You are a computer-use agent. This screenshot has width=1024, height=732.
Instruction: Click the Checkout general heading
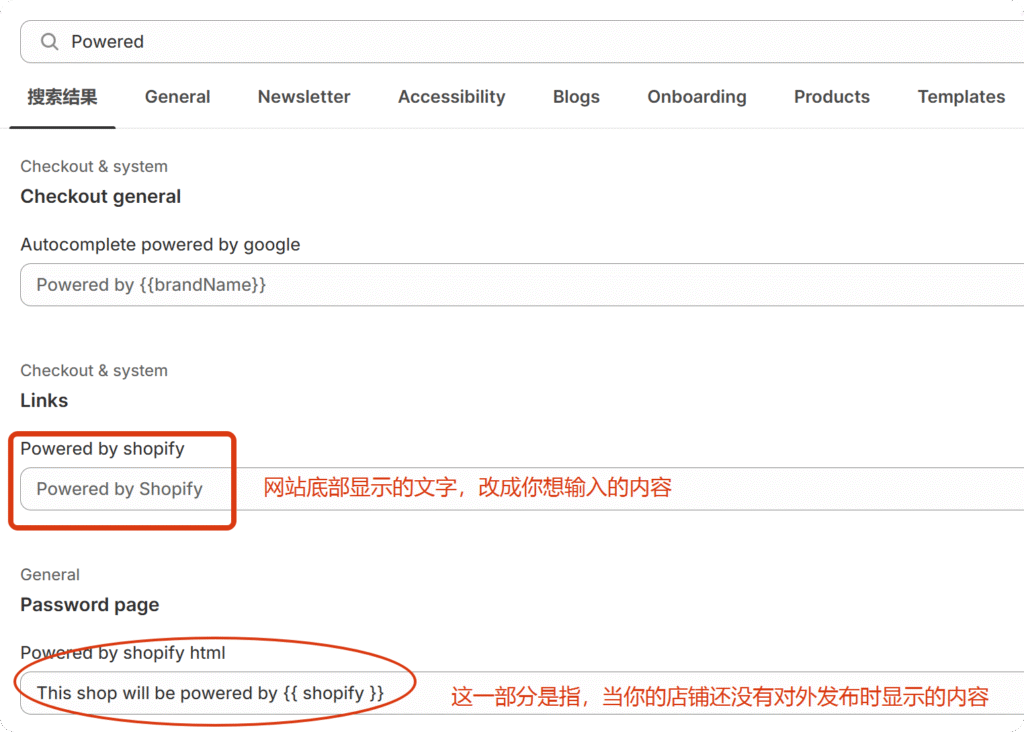tap(101, 197)
